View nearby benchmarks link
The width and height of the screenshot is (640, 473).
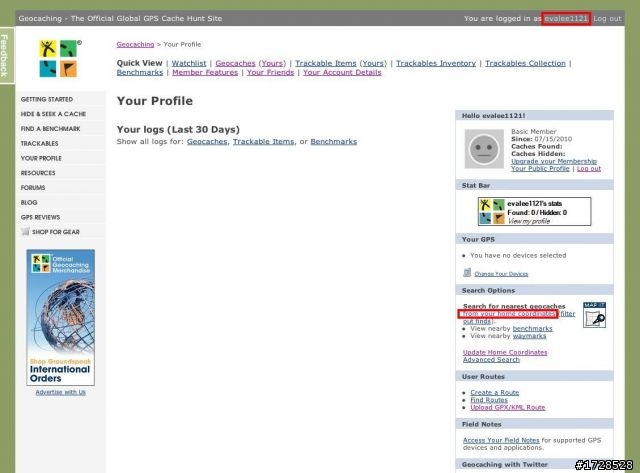tap(532, 329)
